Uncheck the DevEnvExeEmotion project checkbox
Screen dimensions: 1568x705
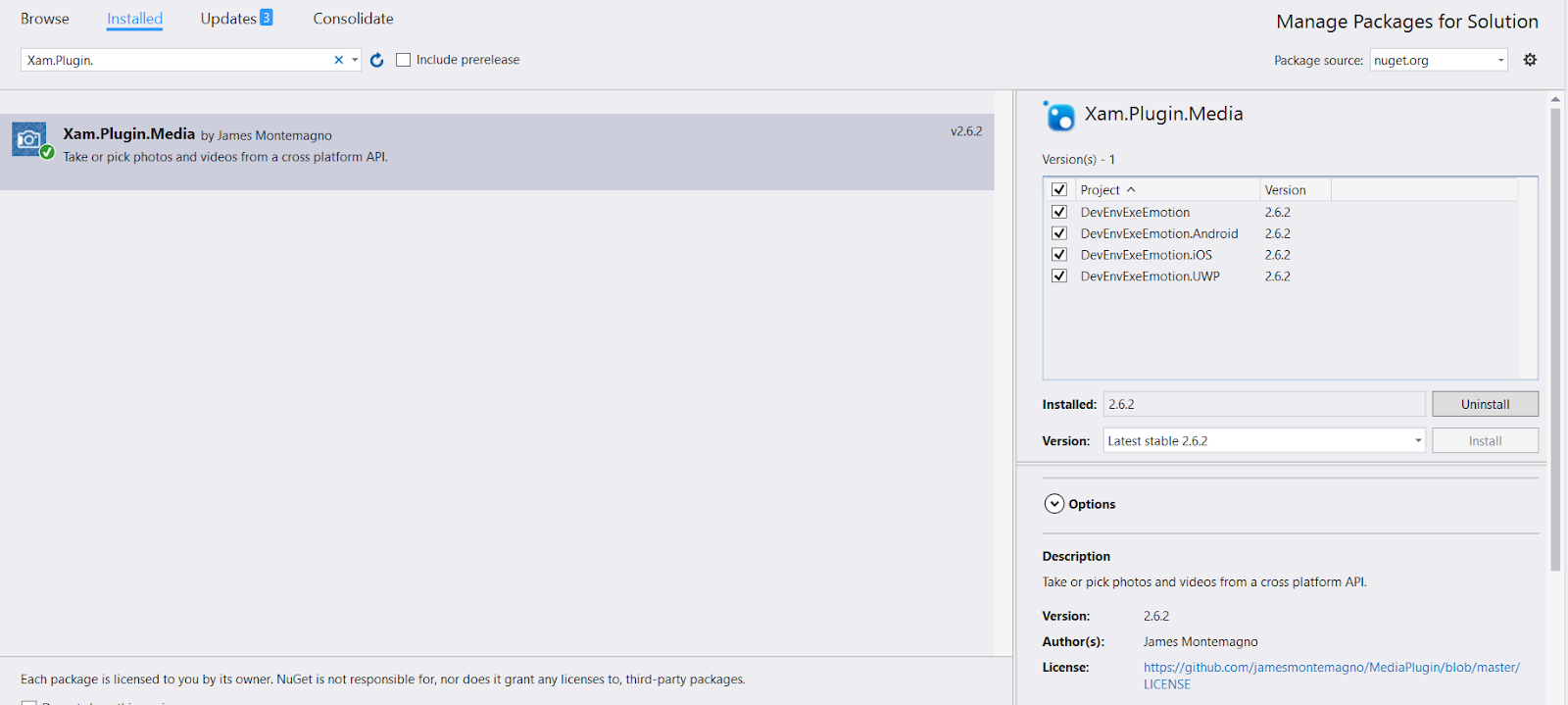[x=1059, y=212]
